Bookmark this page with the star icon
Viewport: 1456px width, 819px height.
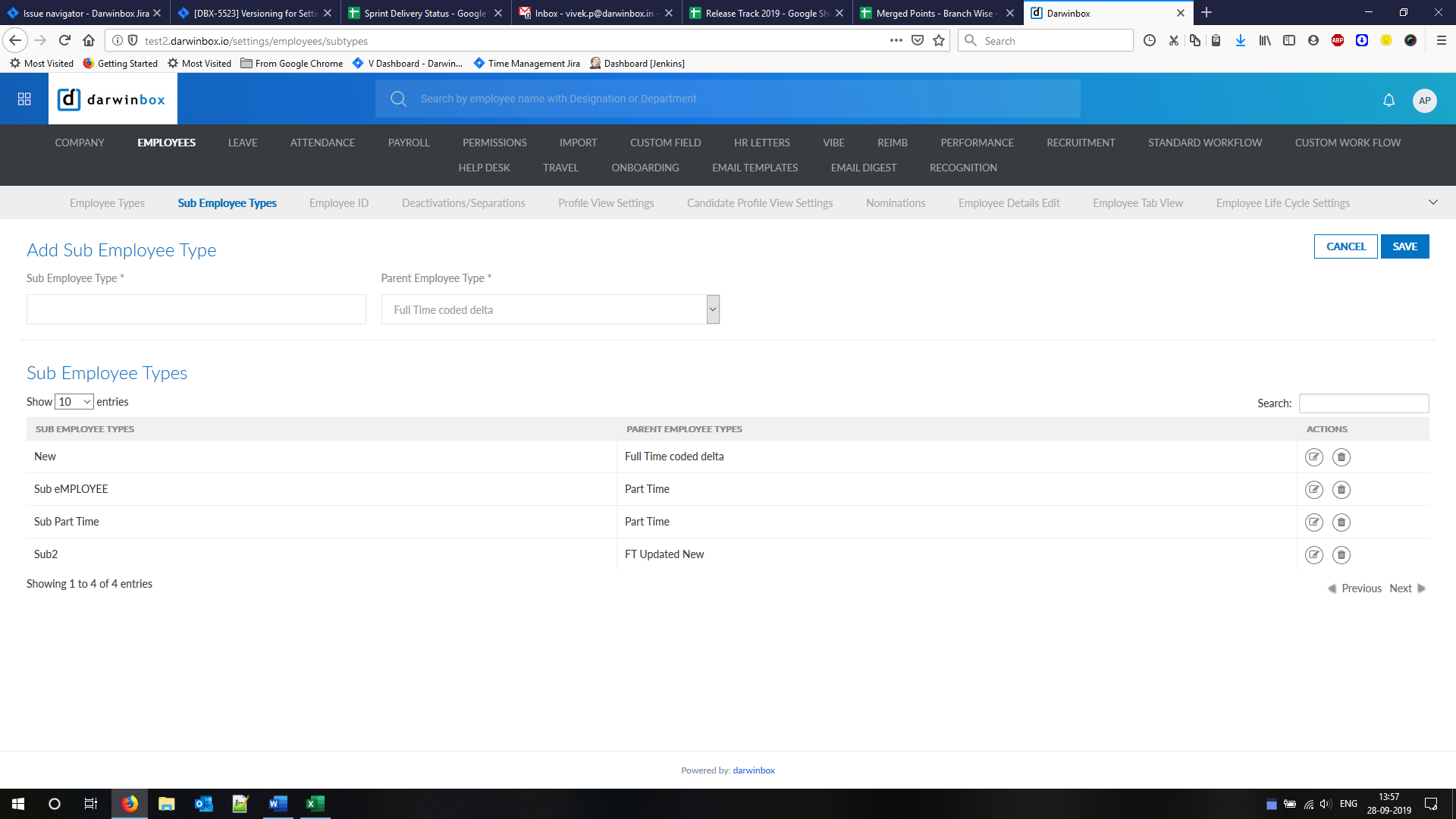pos(939,41)
